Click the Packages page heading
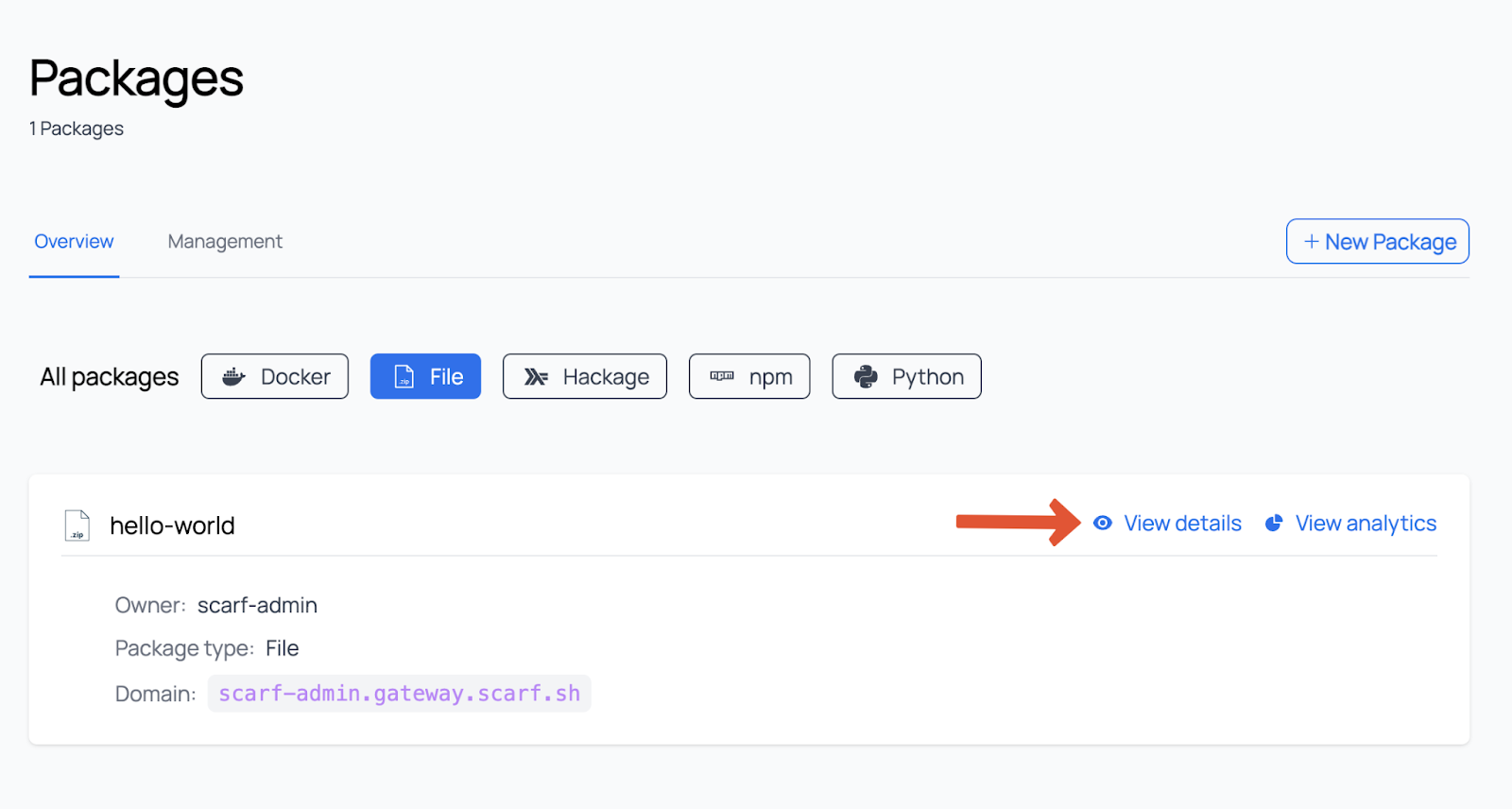Image resolution: width=1512 pixels, height=809 pixels. click(x=137, y=78)
